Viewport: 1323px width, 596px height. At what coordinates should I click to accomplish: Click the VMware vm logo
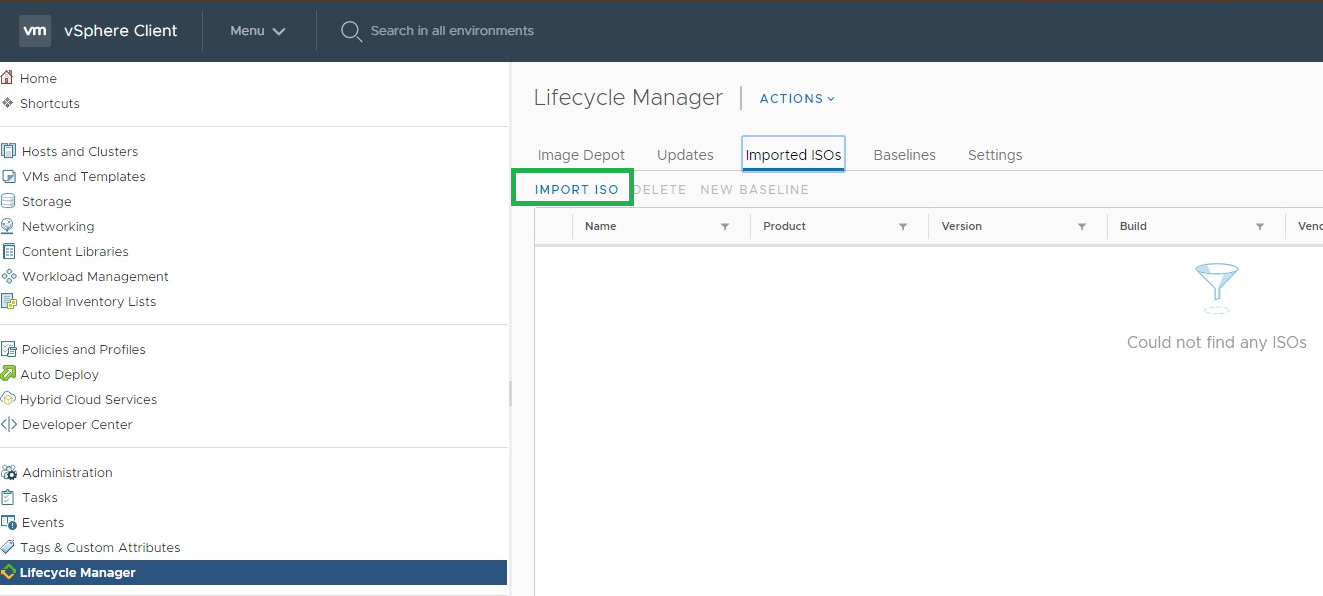(x=35, y=31)
